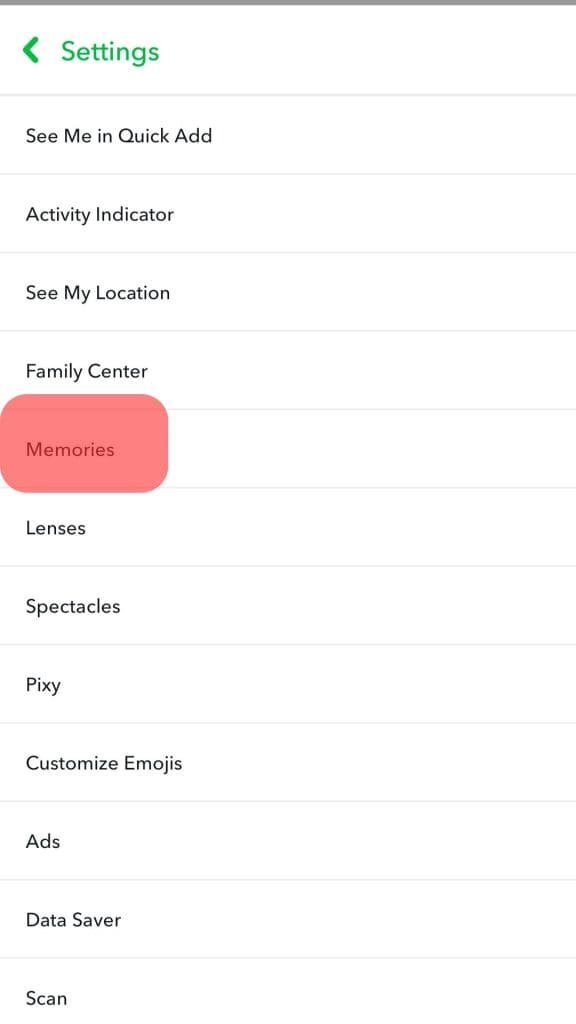Select Data Saver
The height and width of the screenshot is (1024, 576).
click(x=73, y=919)
